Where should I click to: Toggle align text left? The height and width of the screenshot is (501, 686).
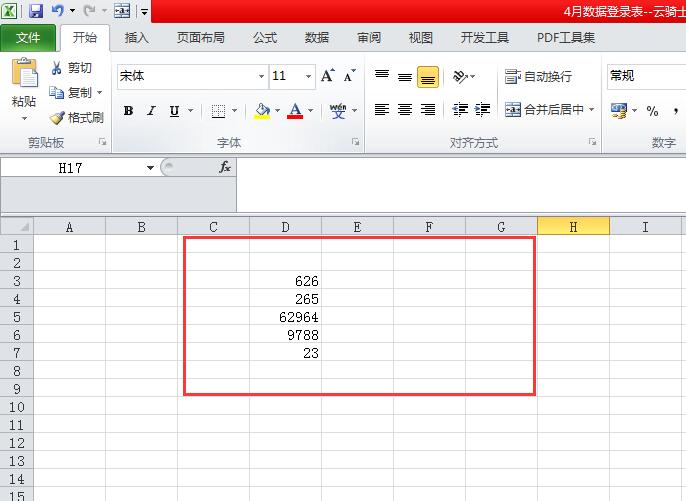click(x=382, y=109)
